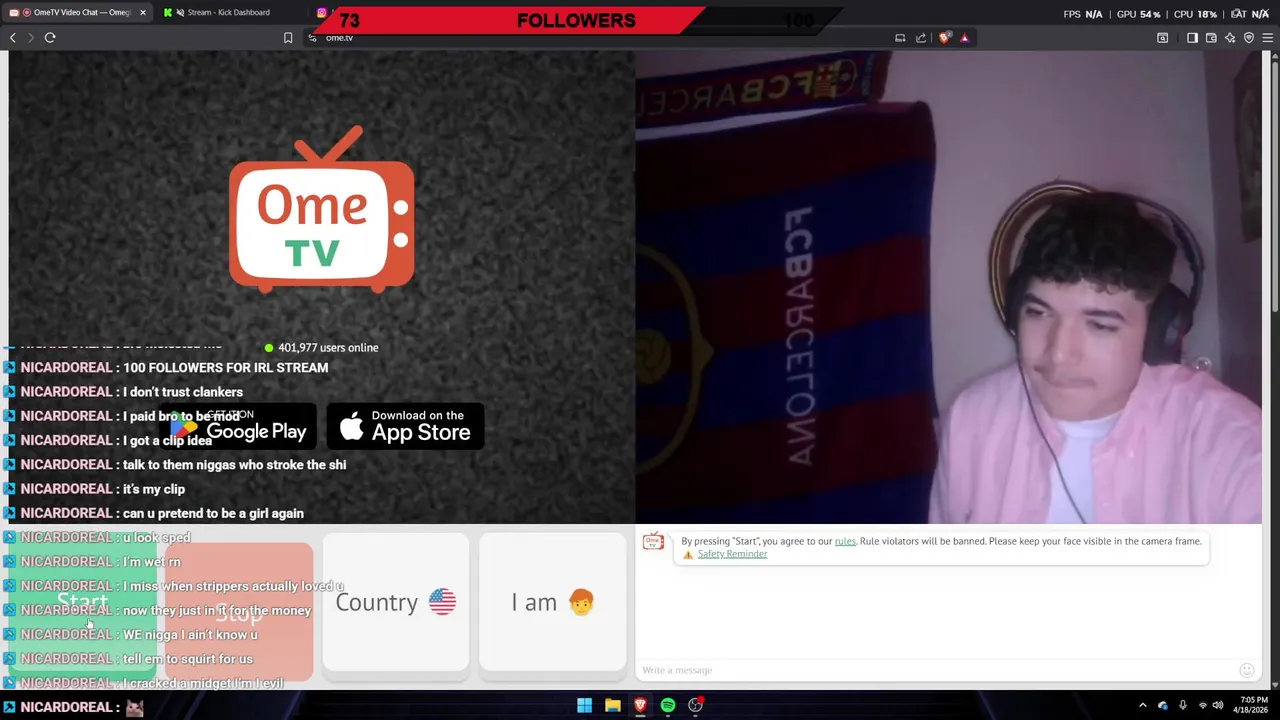Open the tab search icon in toolbar
The width and height of the screenshot is (1280, 720).
pos(1163,38)
